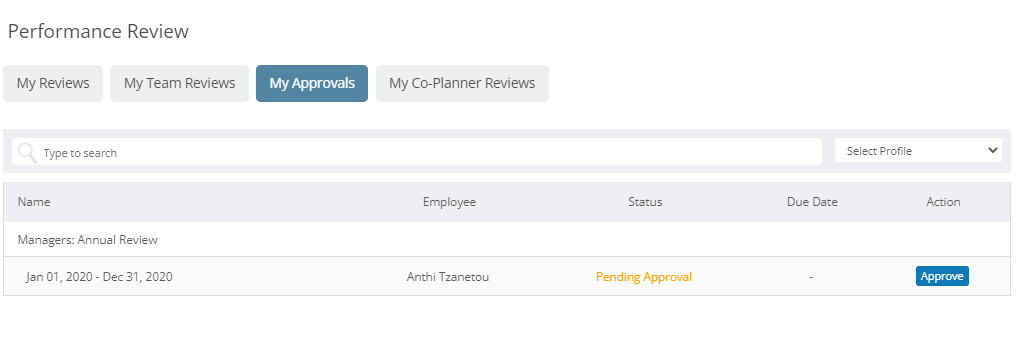Click the Pending Approval status text
Viewport: 1020px width, 362px height.
pos(644,277)
